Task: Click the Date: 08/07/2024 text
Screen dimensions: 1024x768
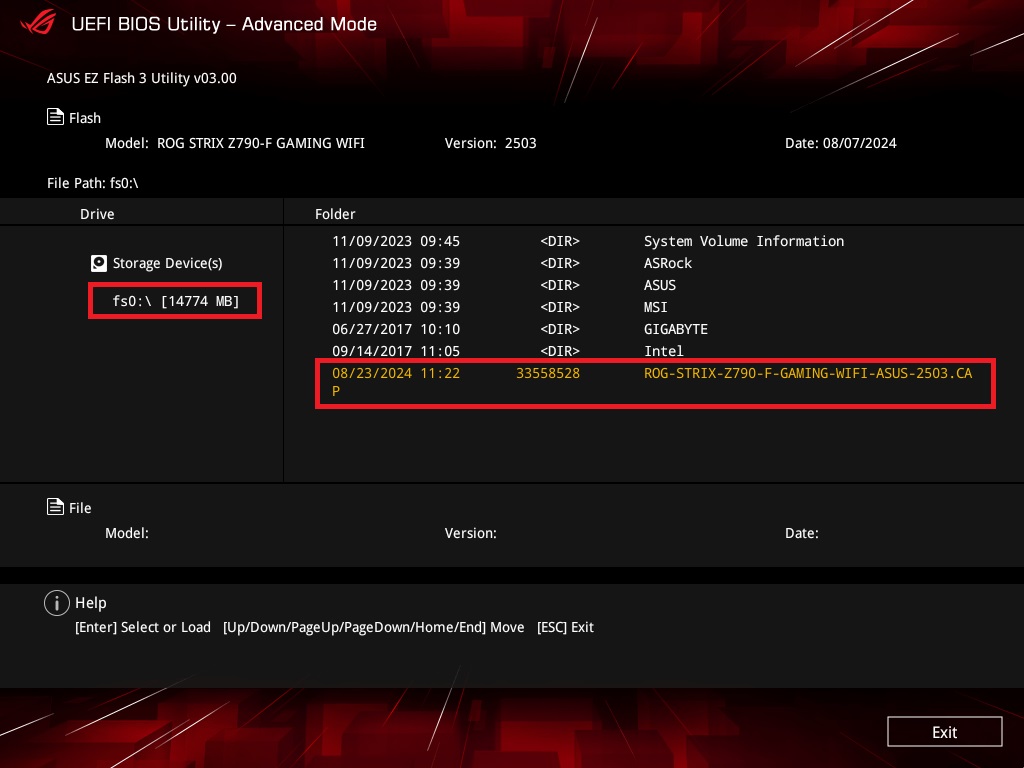Action: tap(840, 143)
